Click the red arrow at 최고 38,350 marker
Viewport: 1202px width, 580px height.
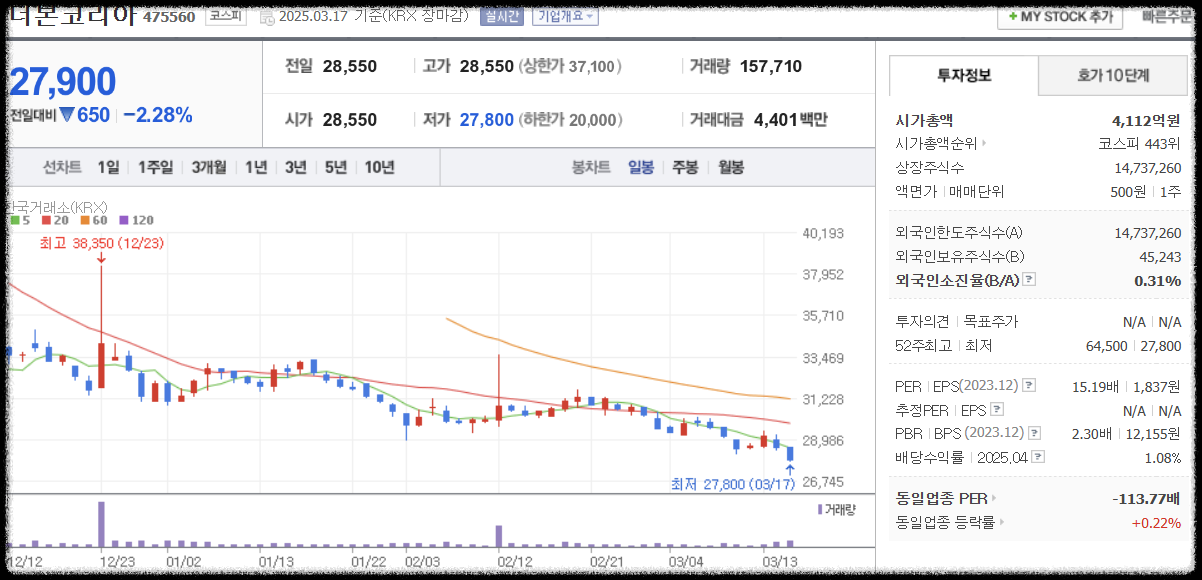pyautogui.click(x=102, y=258)
